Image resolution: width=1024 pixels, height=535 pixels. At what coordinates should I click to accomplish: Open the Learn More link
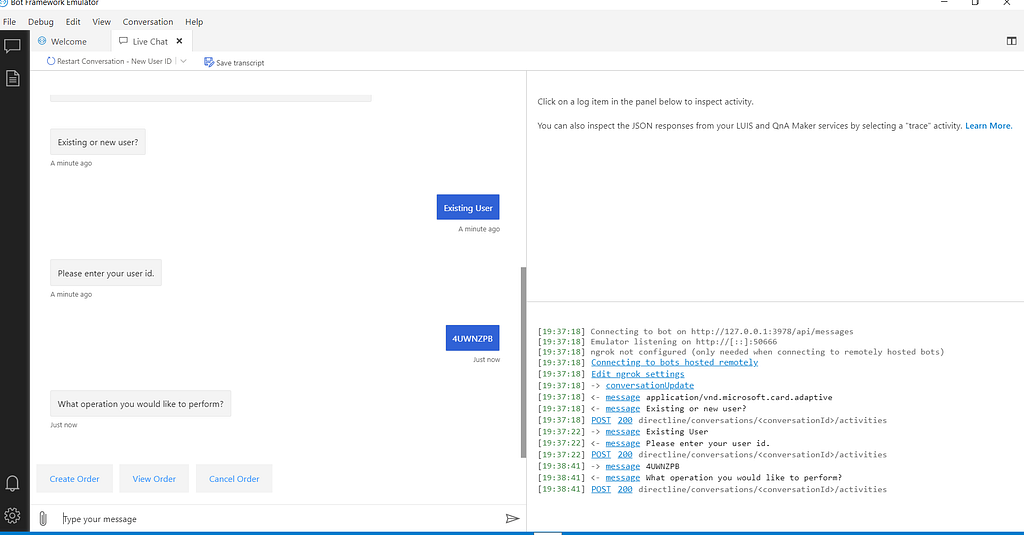click(988, 125)
